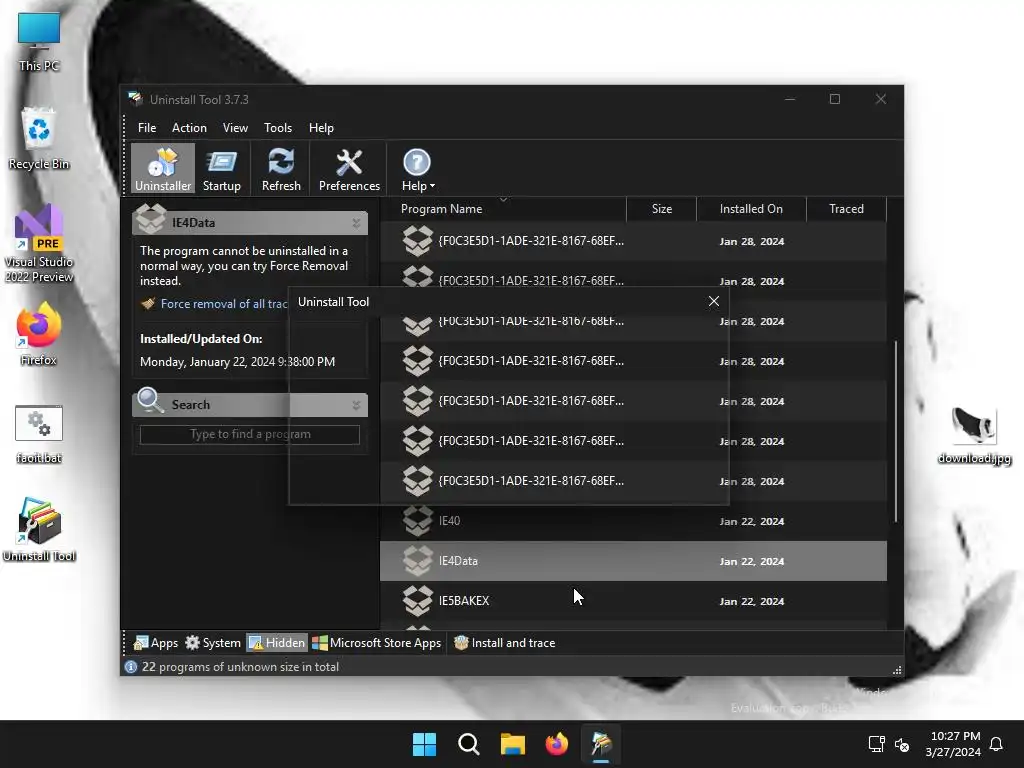This screenshot has height=768, width=1024.
Task: Open File Explorer from the taskbar
Action: point(513,744)
